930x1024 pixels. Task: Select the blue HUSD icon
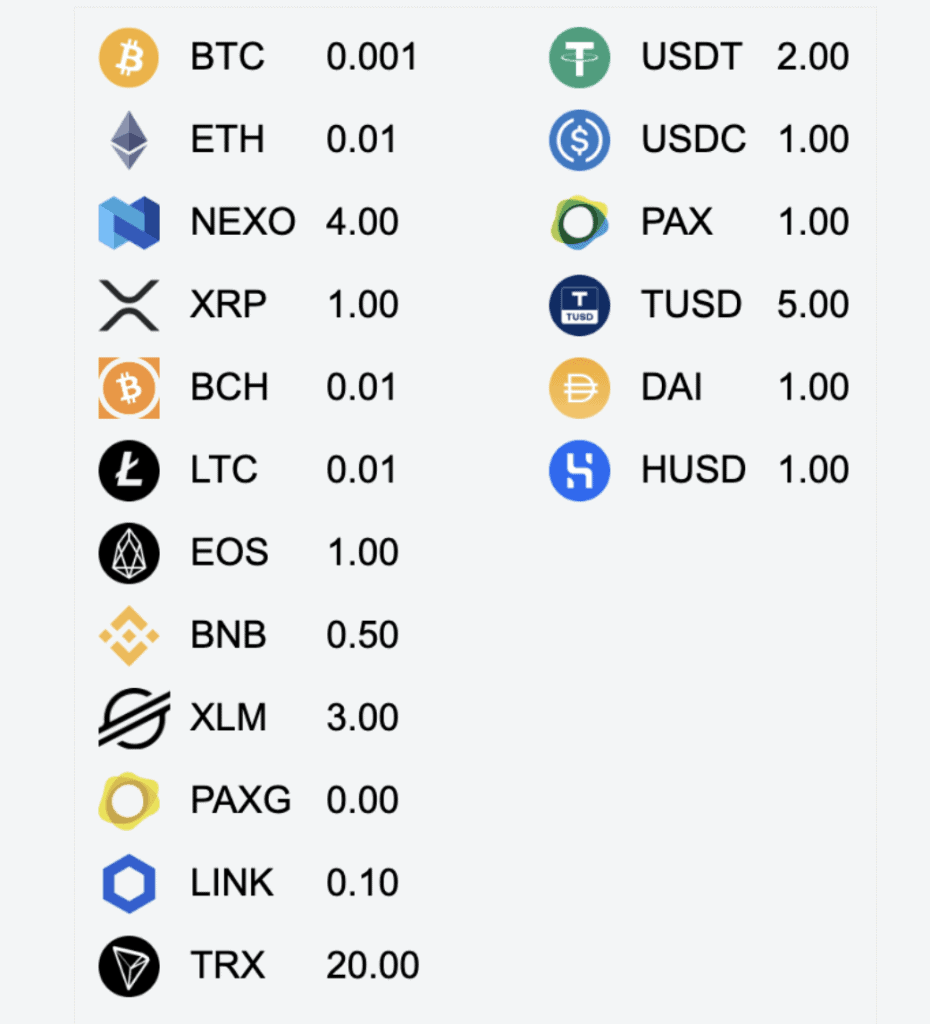tap(579, 470)
